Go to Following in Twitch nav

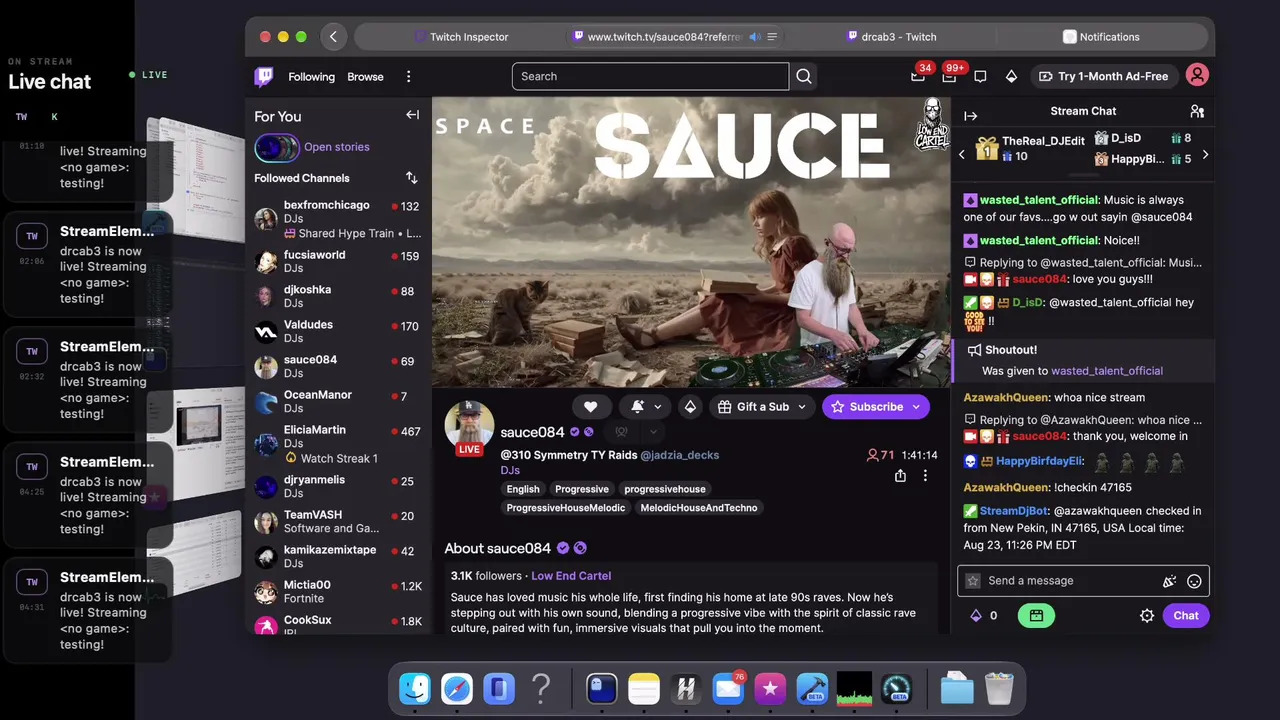coord(311,77)
